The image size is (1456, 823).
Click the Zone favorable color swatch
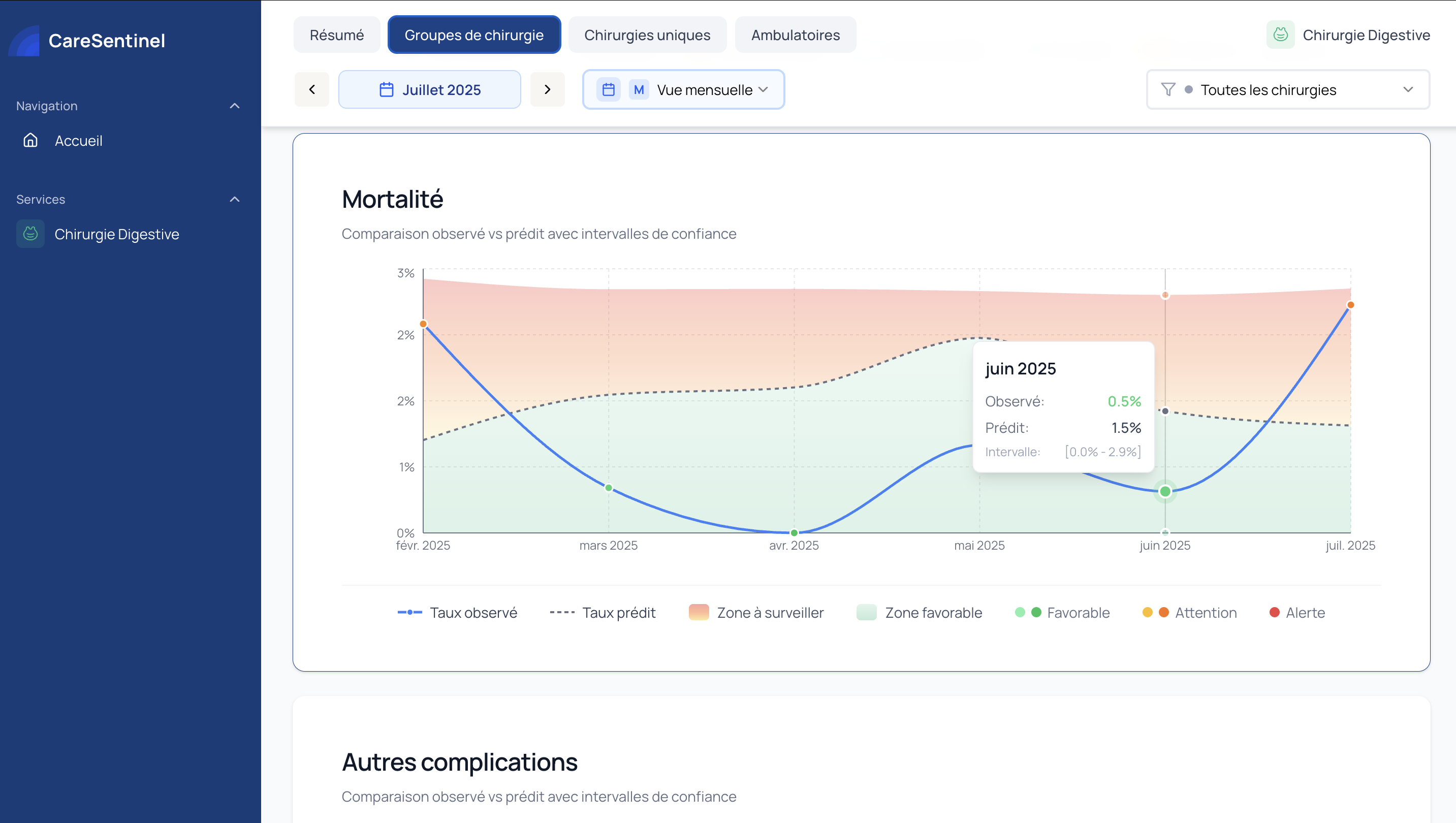coord(867,612)
